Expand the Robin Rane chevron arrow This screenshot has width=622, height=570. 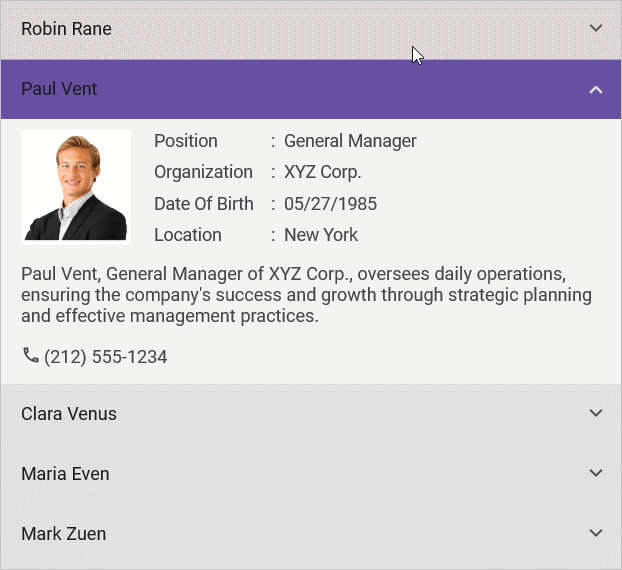coord(596,29)
